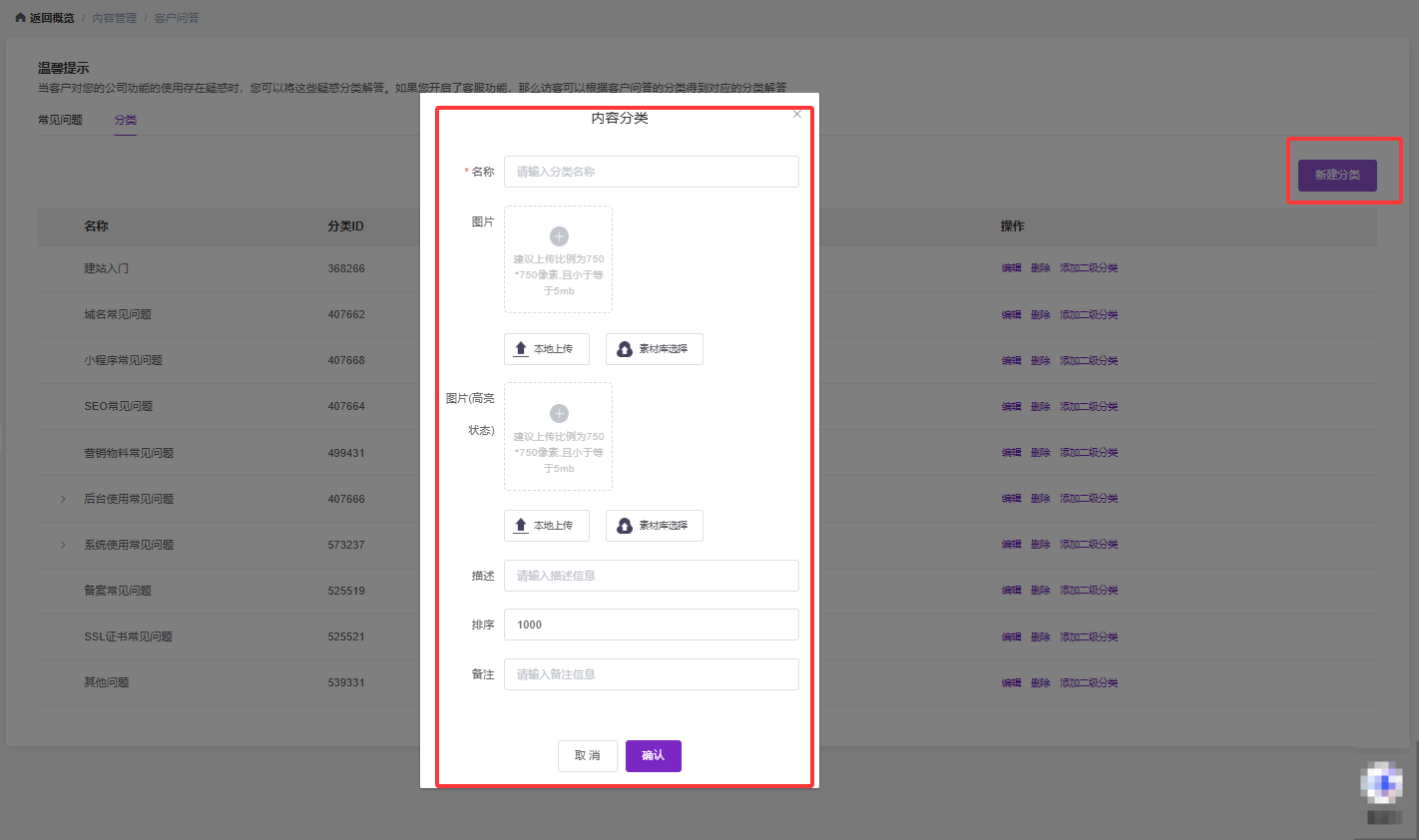Expand the 后台使用常见问题 row
1419x840 pixels.
[63, 499]
